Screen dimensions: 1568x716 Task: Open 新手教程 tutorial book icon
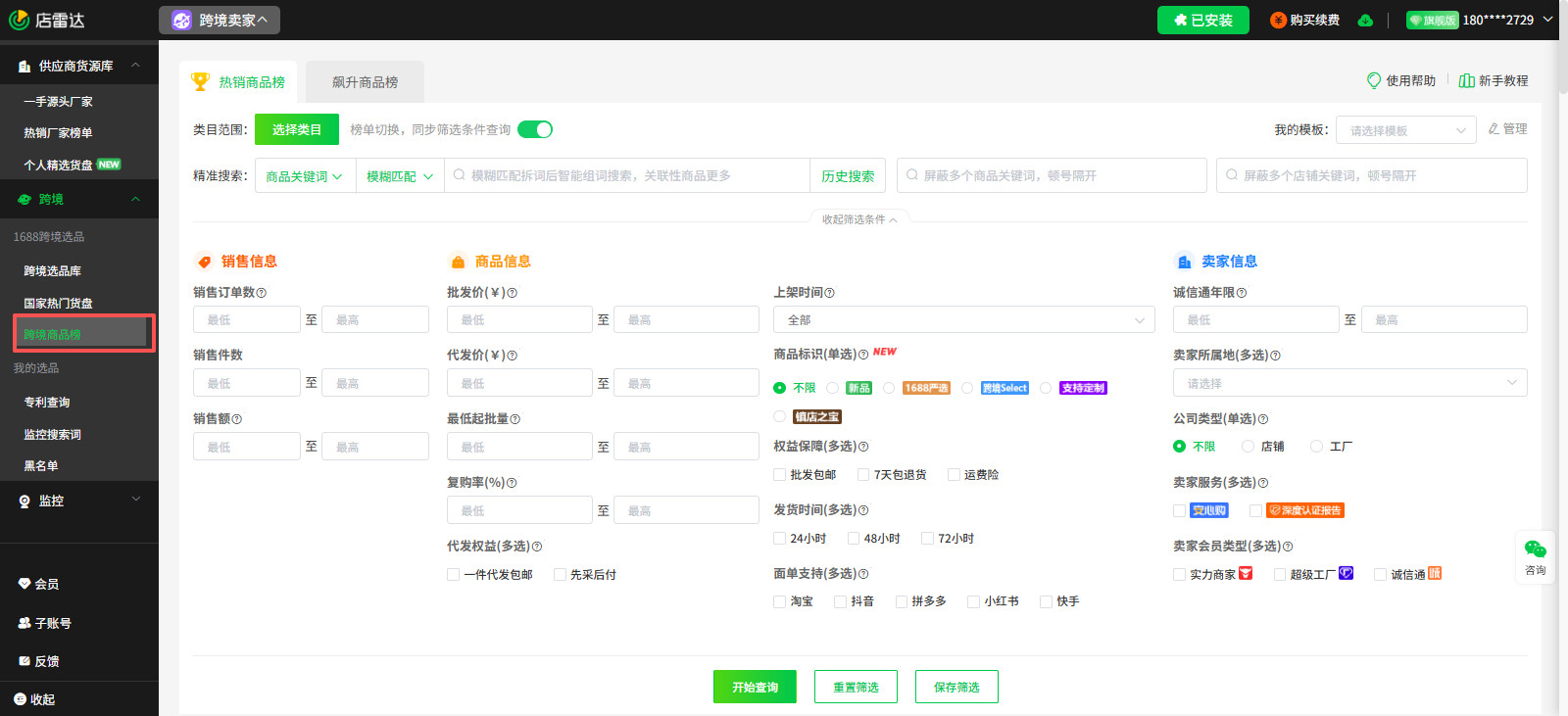tap(1467, 80)
